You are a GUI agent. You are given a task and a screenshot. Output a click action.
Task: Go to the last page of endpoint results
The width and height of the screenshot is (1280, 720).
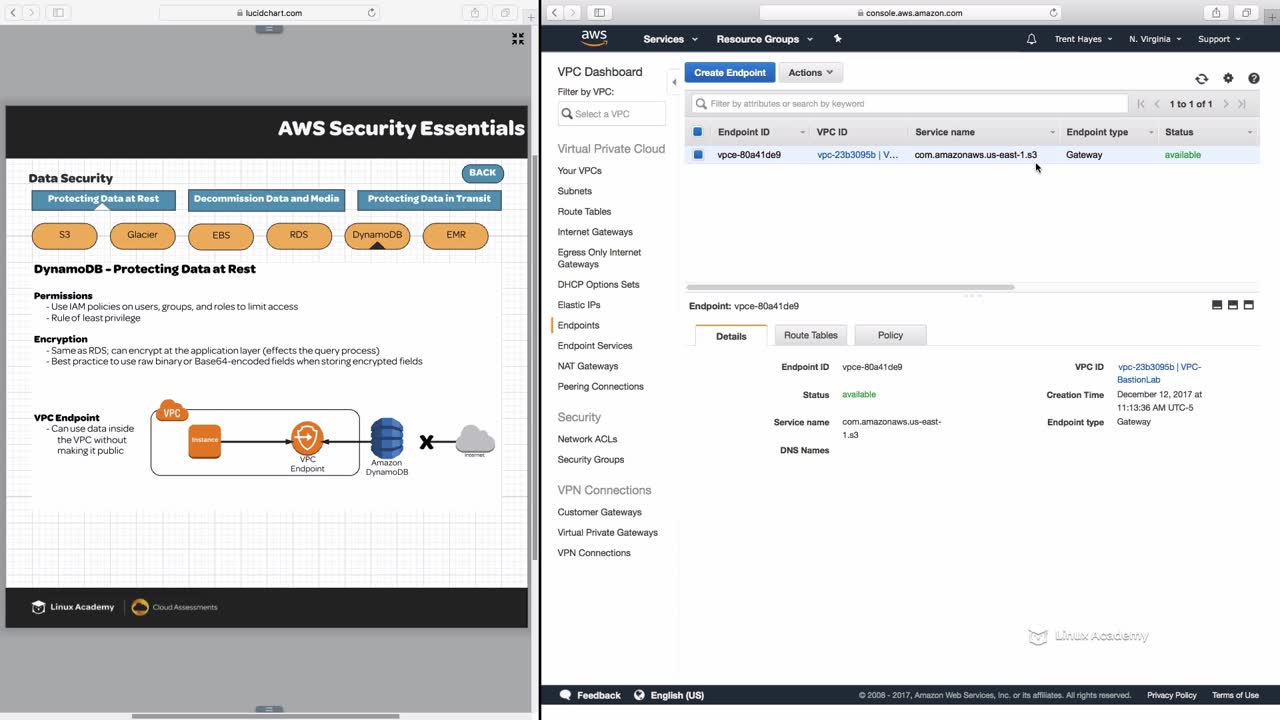point(1242,104)
